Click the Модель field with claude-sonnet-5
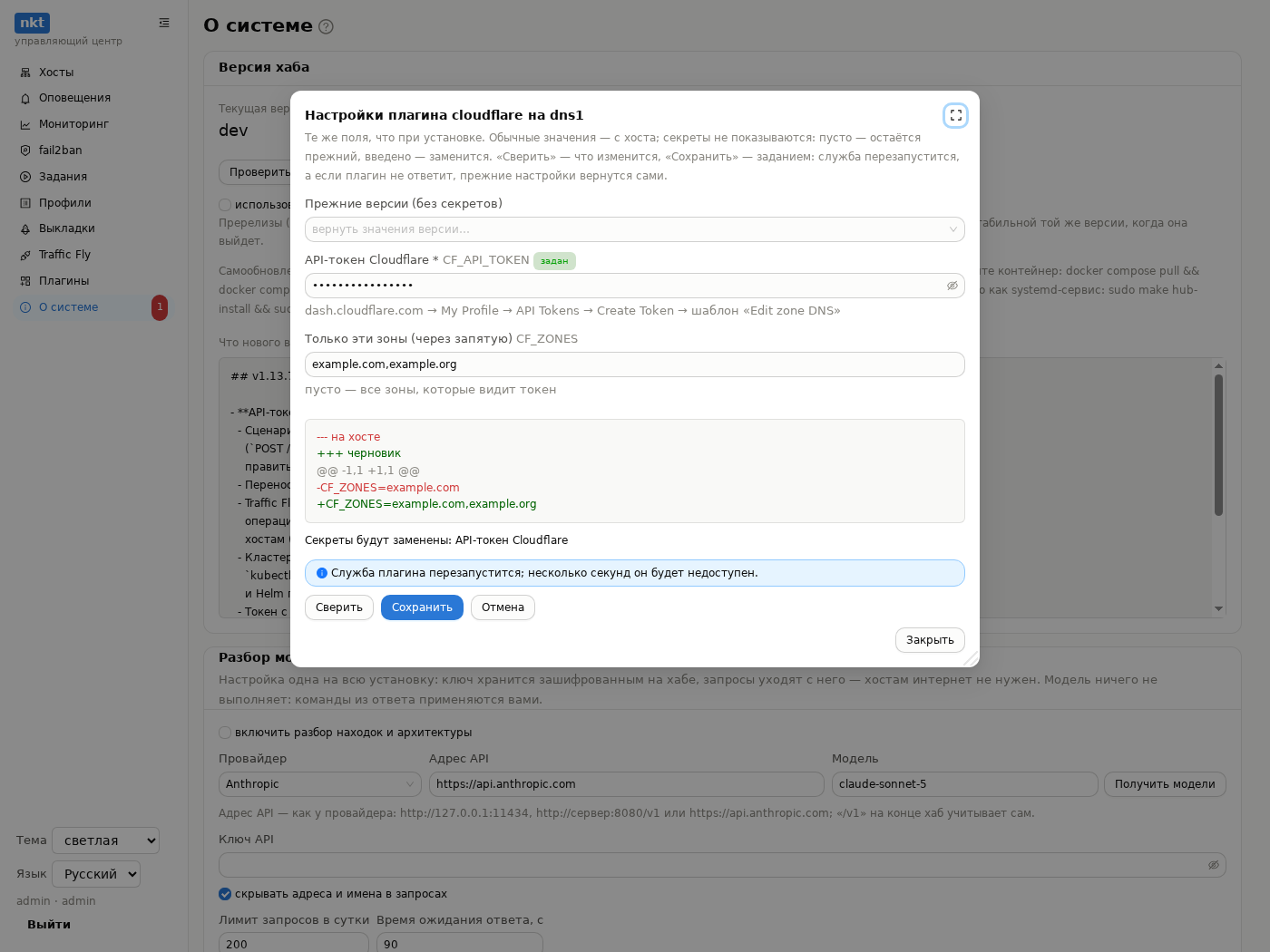The height and width of the screenshot is (952, 1270). coord(965,784)
